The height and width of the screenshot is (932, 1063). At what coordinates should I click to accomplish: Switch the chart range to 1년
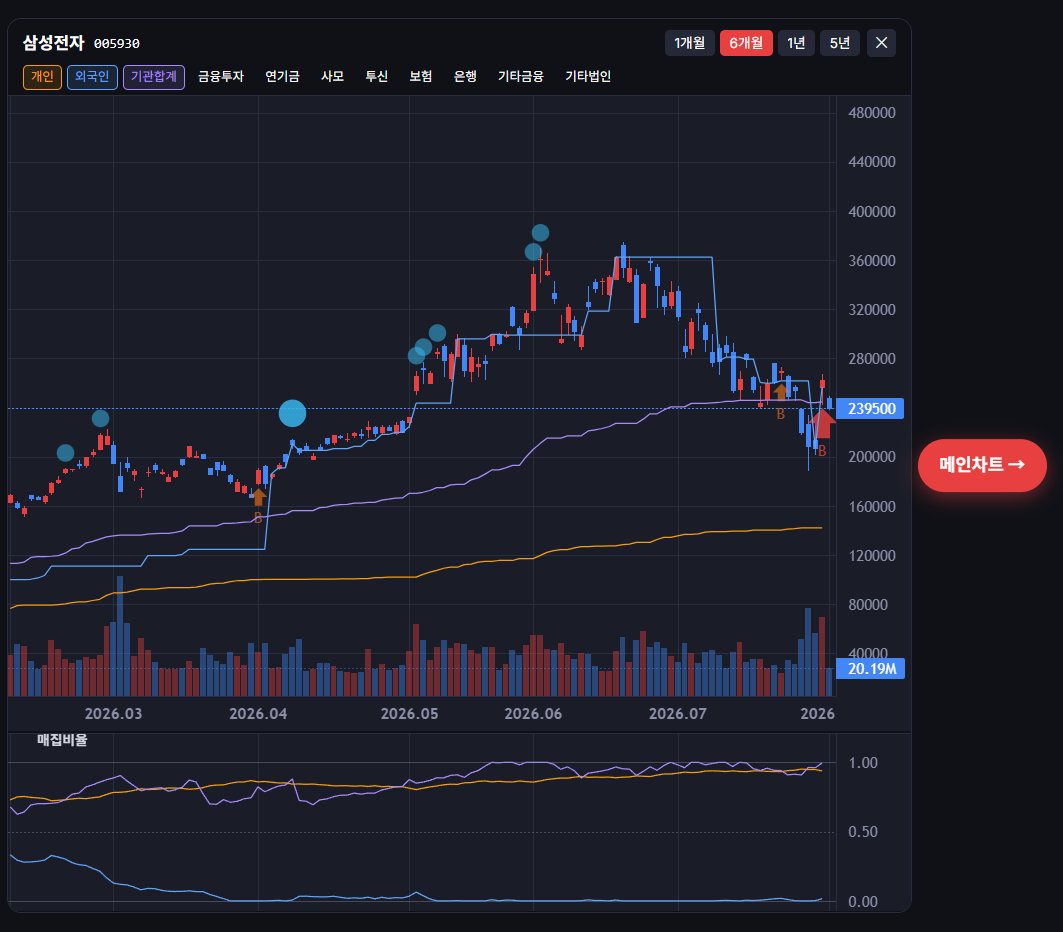click(x=796, y=43)
